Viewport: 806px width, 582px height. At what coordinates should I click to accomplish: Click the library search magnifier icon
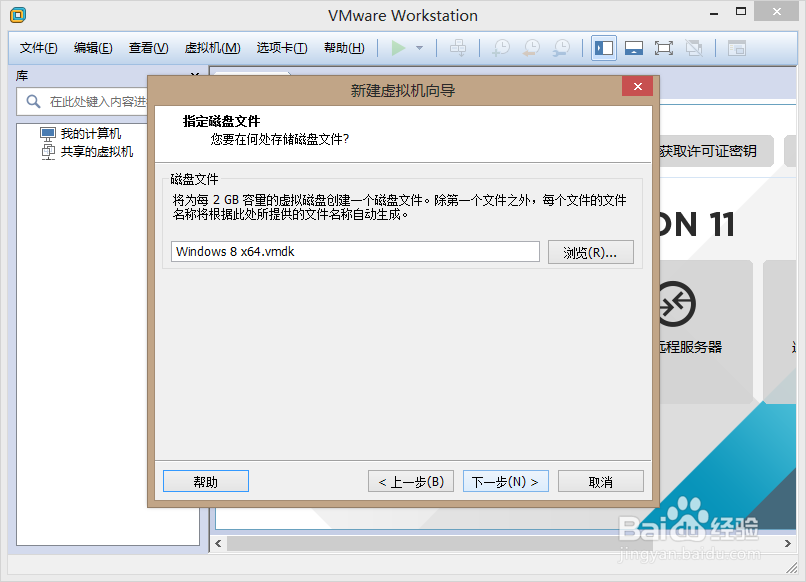coord(33,101)
